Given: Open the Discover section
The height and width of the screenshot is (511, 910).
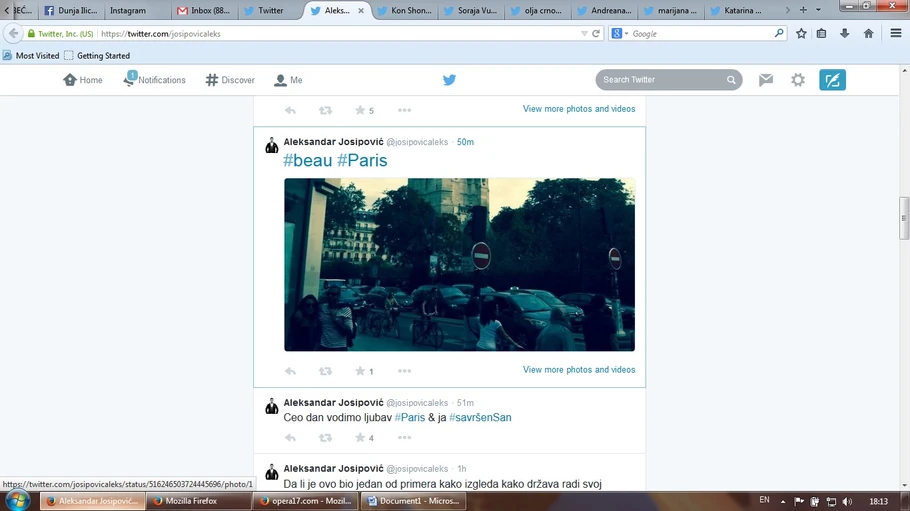Looking at the screenshot, I should 230,80.
